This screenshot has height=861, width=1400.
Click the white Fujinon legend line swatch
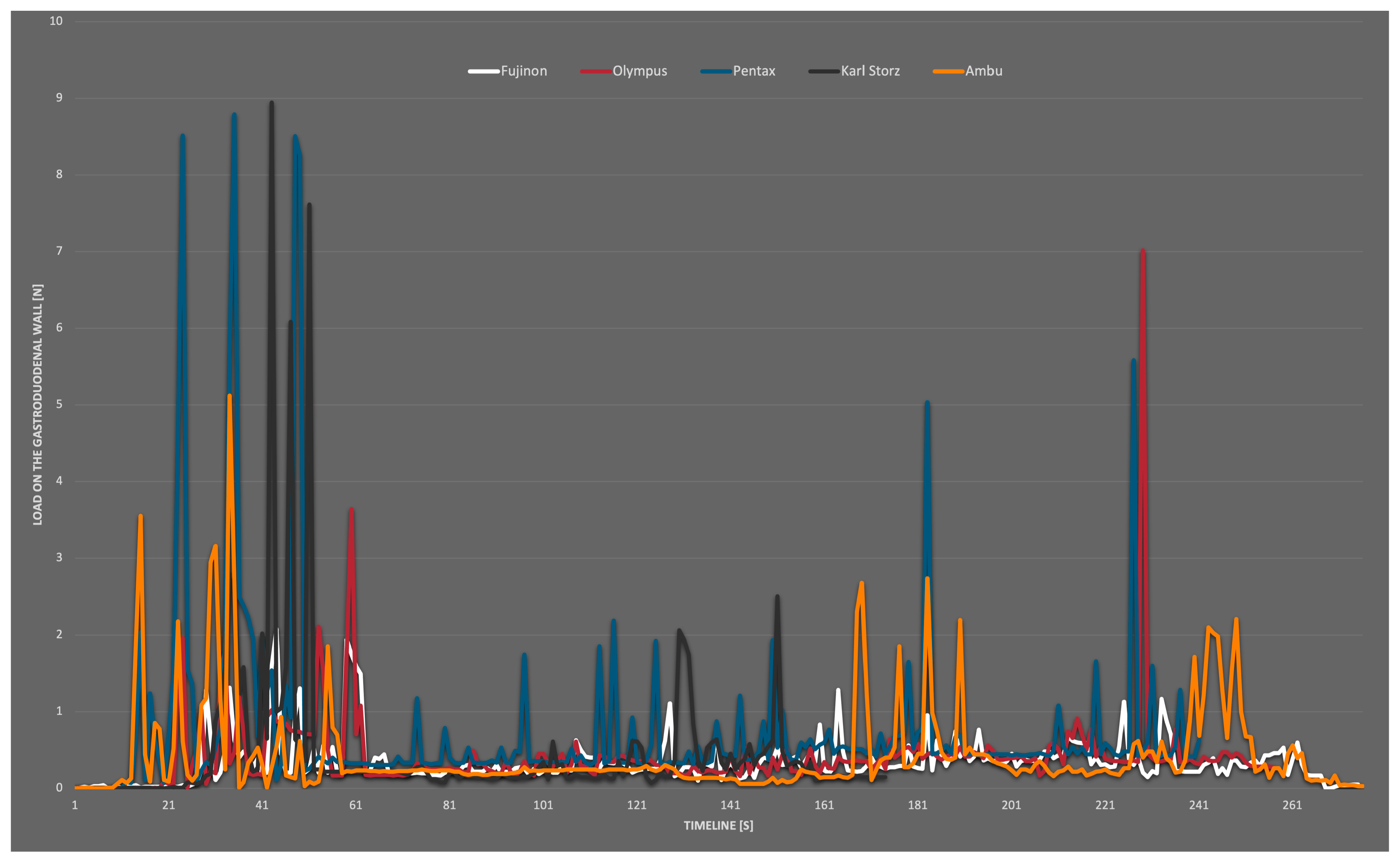(483, 72)
